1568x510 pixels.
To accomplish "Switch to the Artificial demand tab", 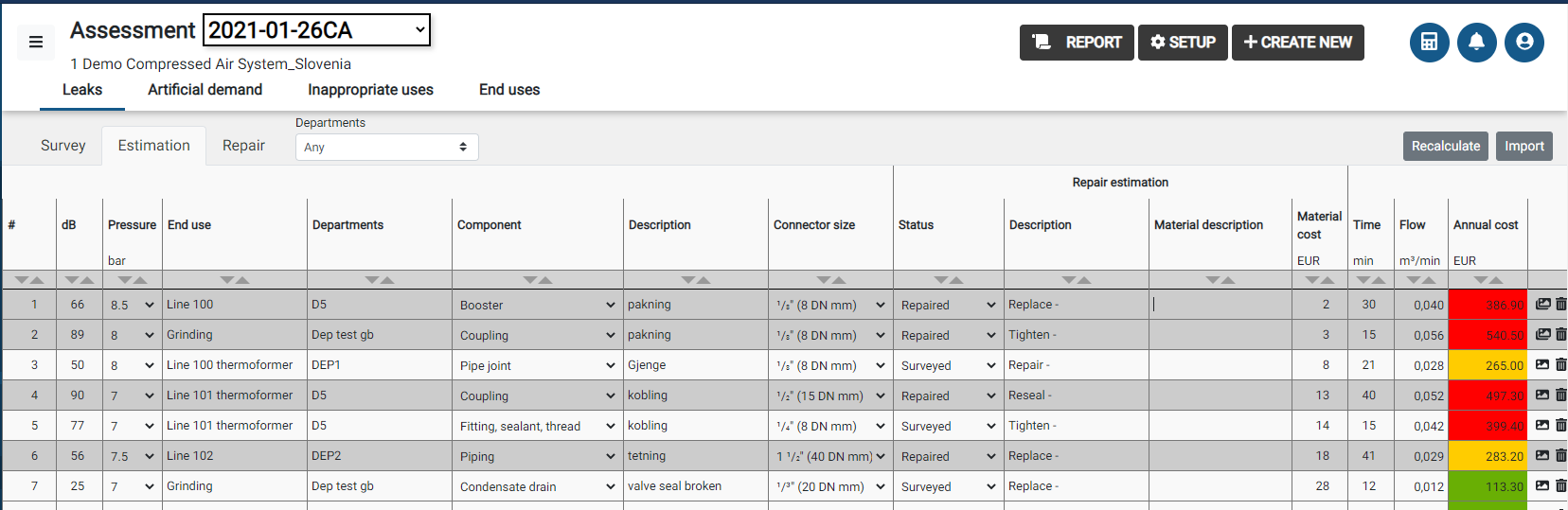I will point(205,90).
